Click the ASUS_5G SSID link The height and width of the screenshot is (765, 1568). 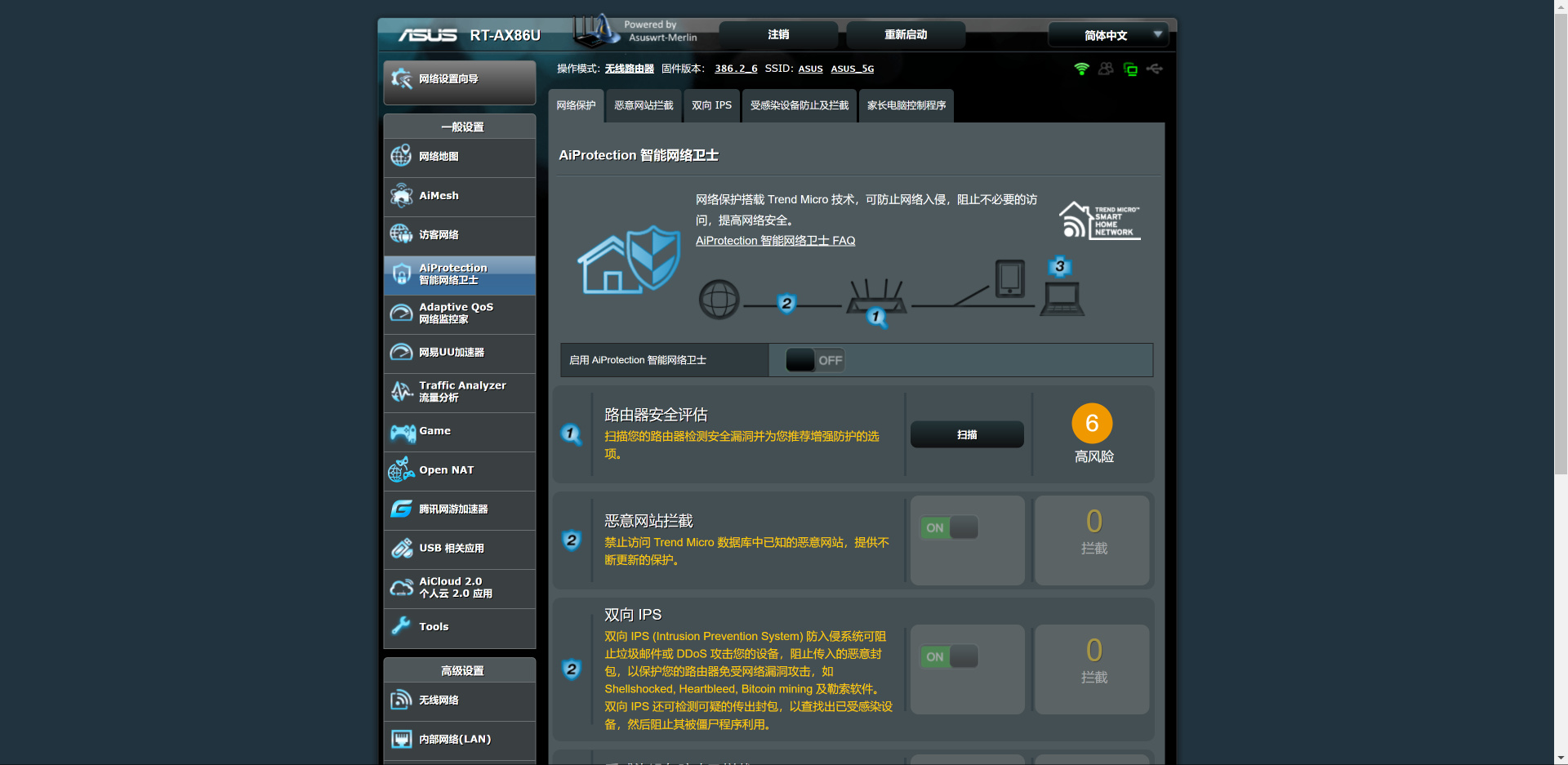click(852, 69)
